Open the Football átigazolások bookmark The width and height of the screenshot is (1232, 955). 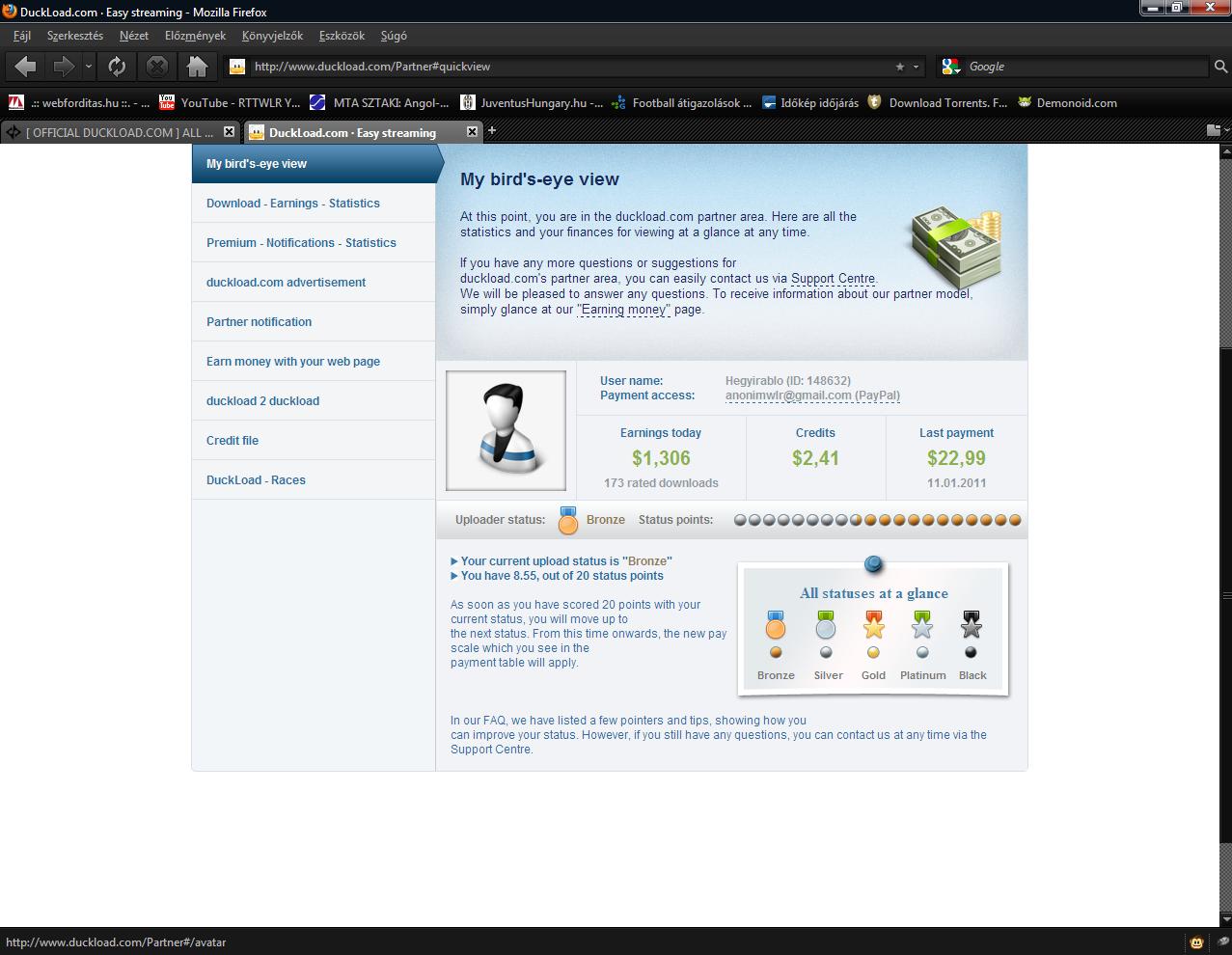681,102
